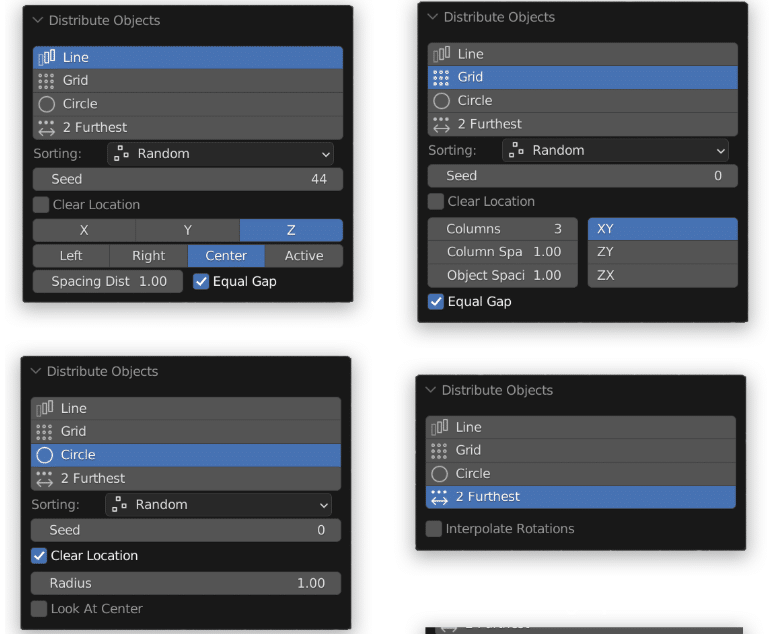The width and height of the screenshot is (776, 634).
Task: Uncheck Equal Gap beside Spacing Dist
Action: 201,282
